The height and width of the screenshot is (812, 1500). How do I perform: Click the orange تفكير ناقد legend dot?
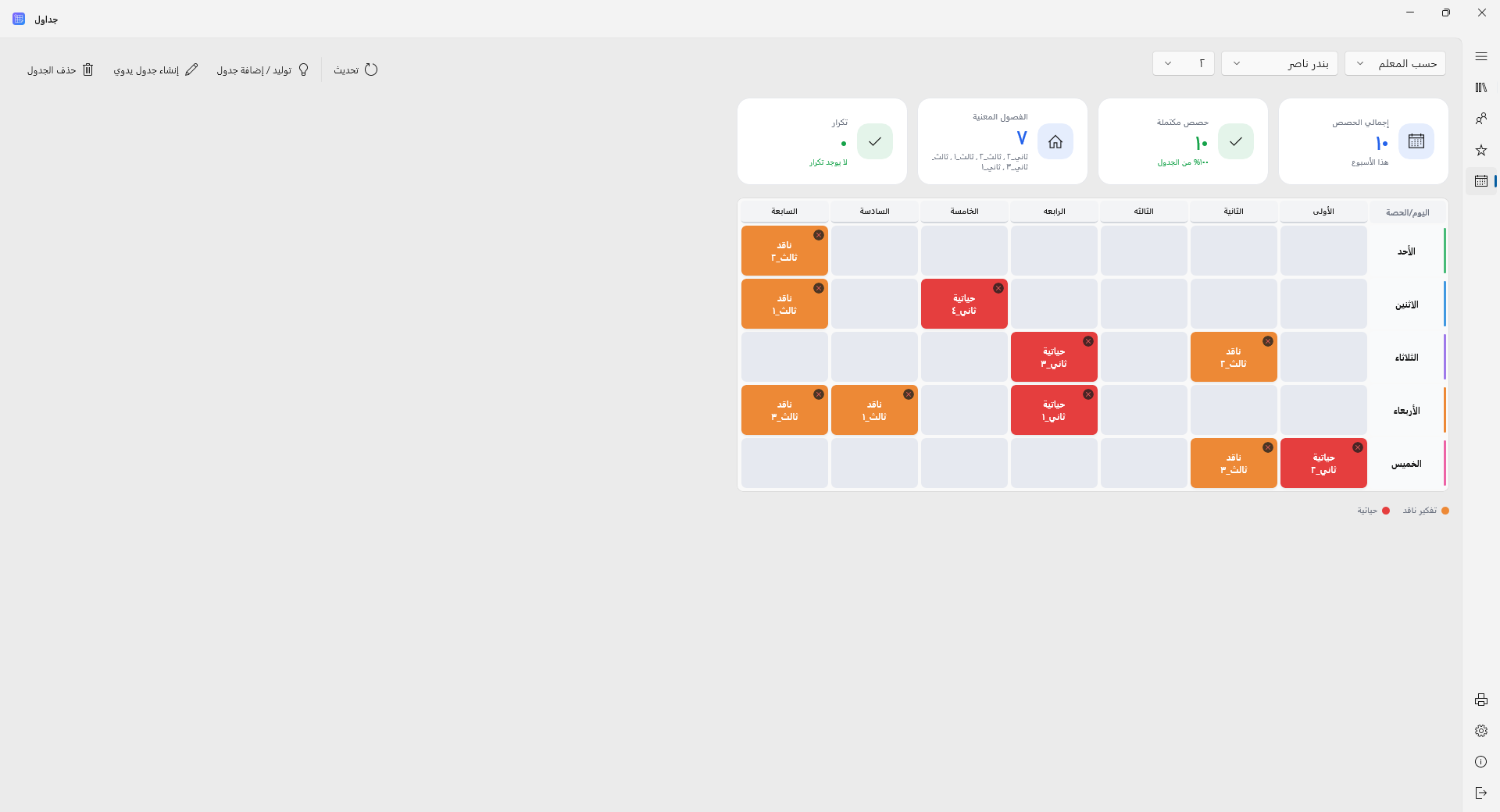1445,511
